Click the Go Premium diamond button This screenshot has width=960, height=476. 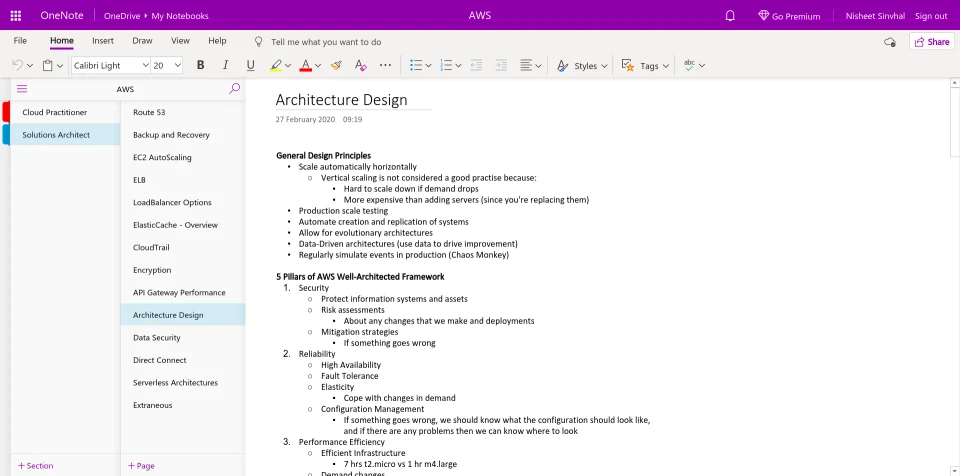789,16
